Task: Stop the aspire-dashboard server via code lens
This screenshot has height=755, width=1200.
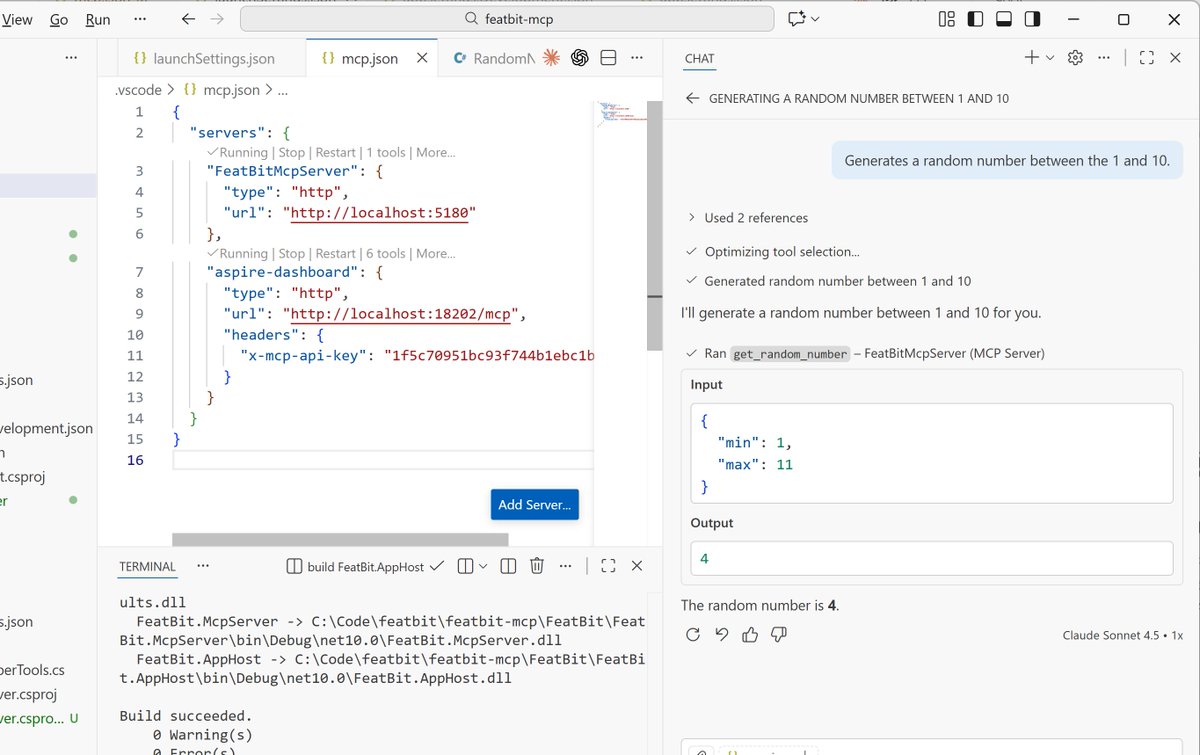Action: 291,254
